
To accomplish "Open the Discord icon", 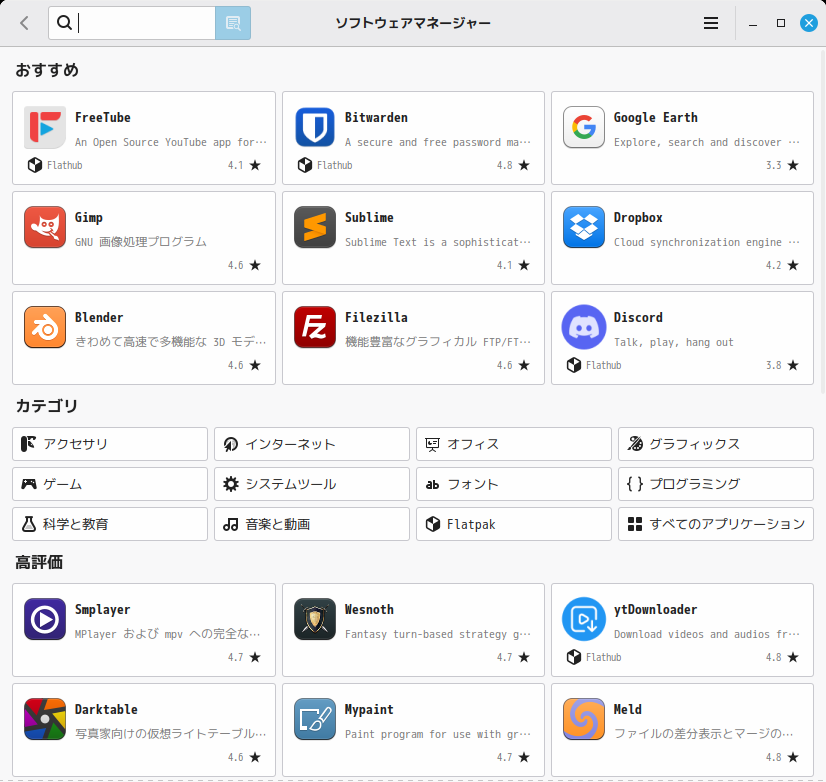I will coord(584,327).
